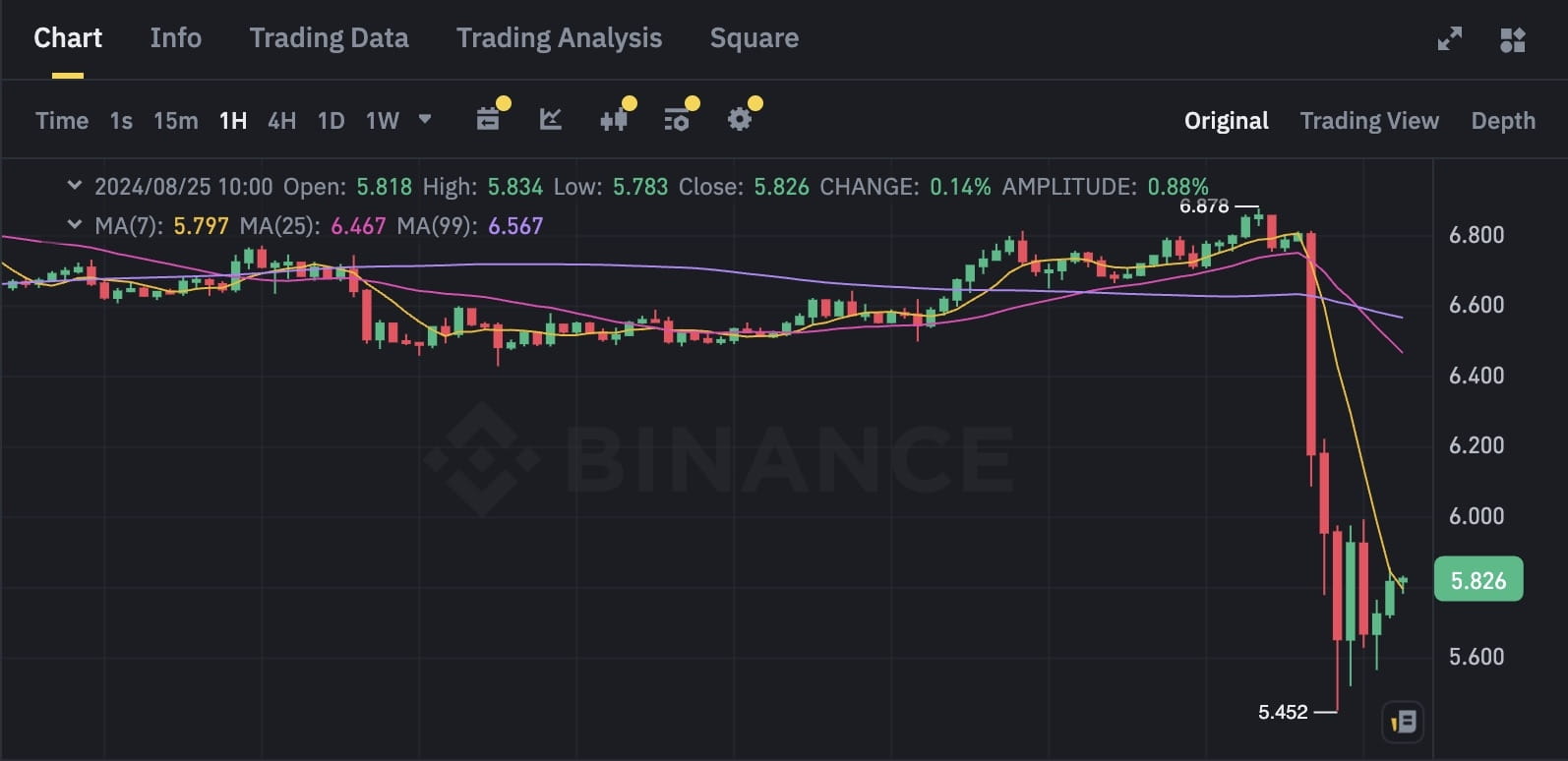Open the technical indicators line-chart icon
Image resolution: width=1568 pixels, height=761 pixels.
coord(551,120)
